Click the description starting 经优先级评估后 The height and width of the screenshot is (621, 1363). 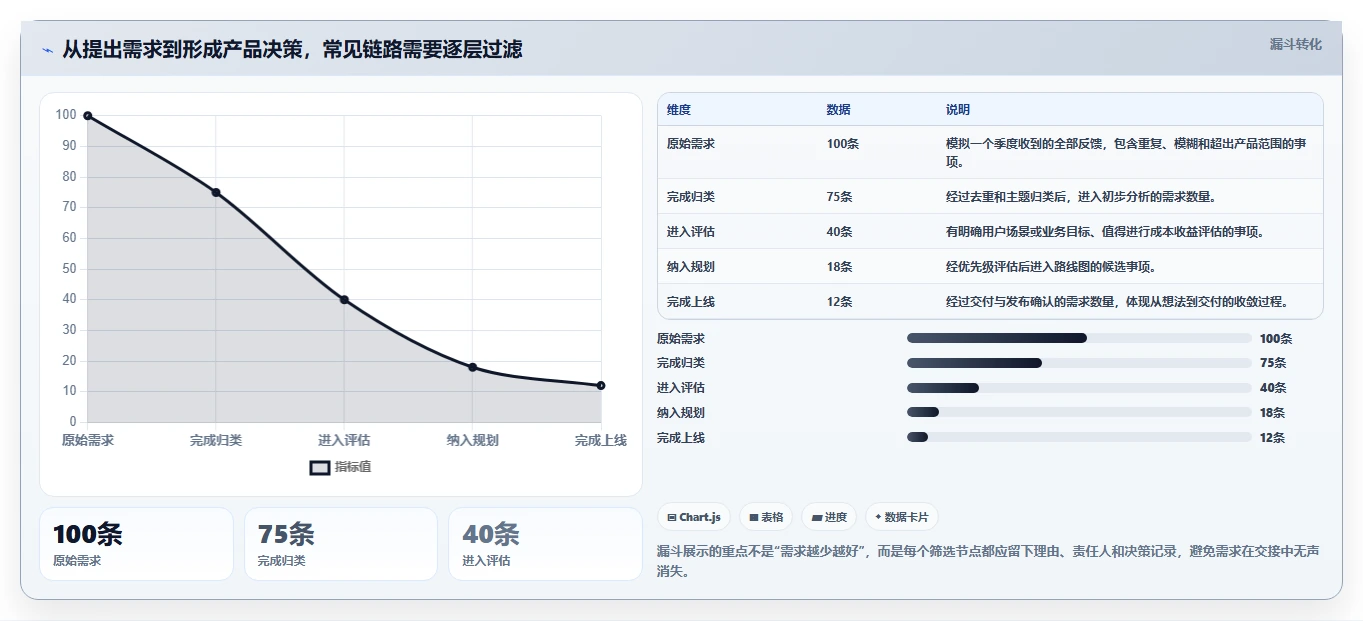(1051, 267)
